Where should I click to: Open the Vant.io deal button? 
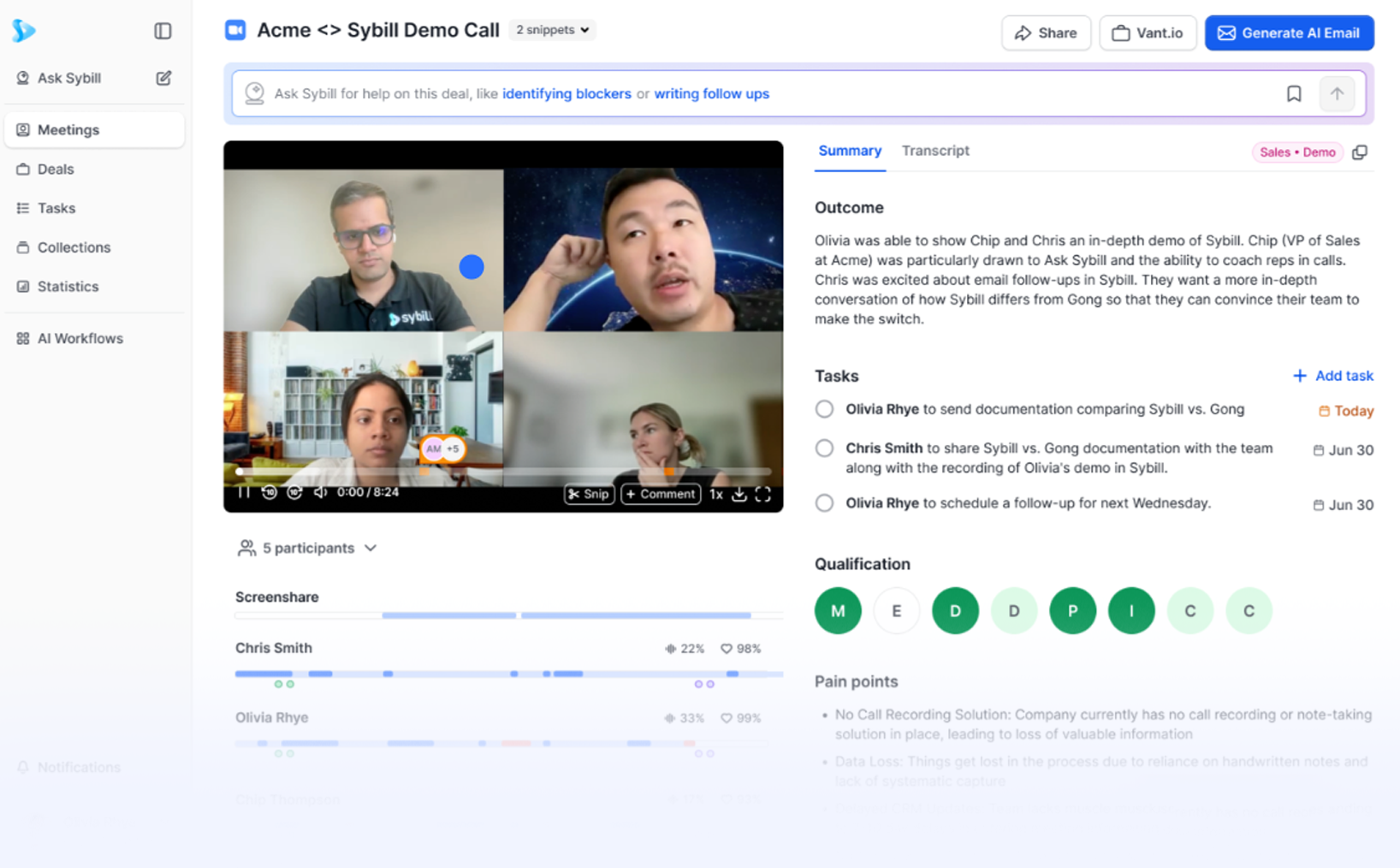(1148, 33)
